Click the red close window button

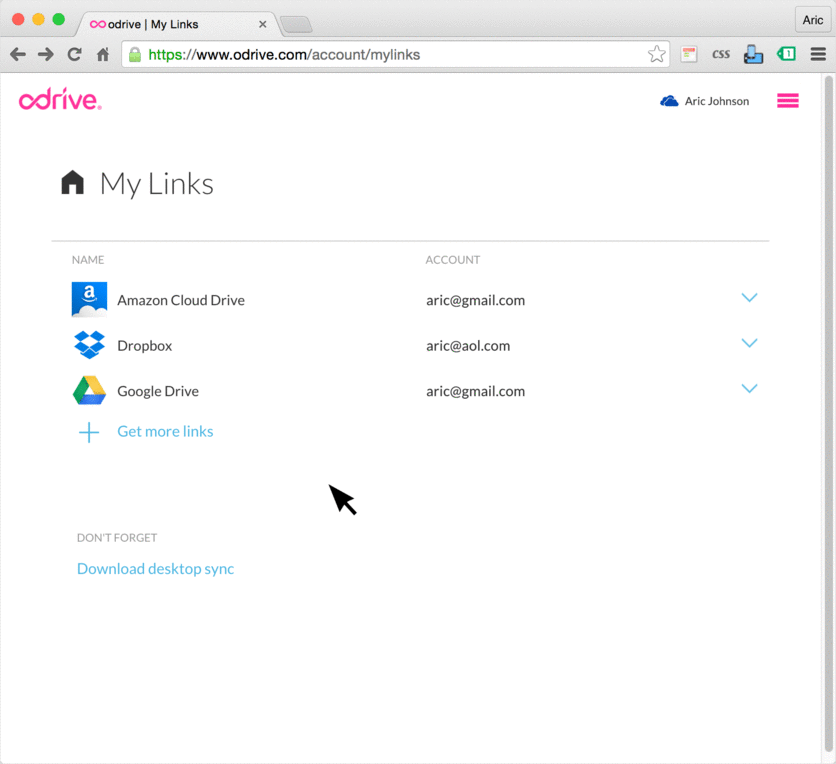pos(18,20)
